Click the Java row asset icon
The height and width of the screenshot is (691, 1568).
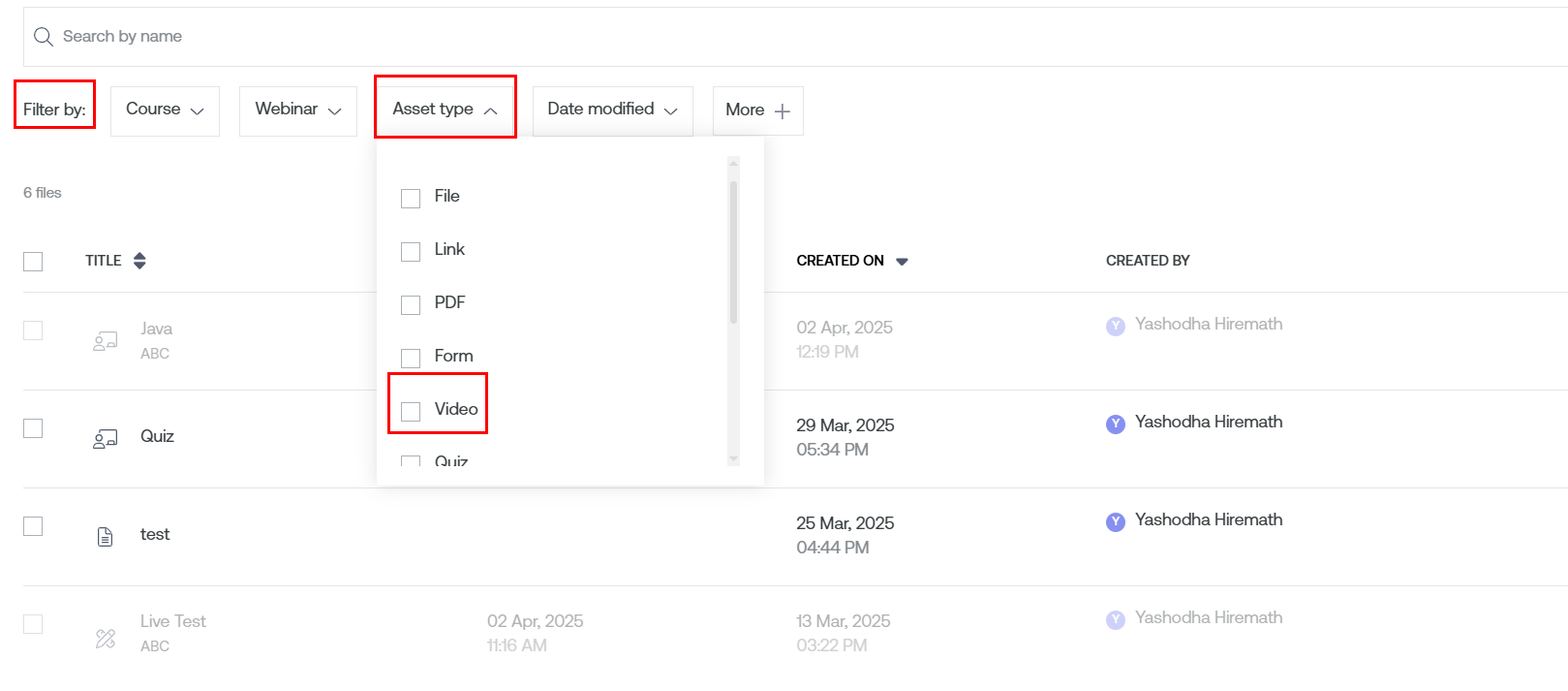pyautogui.click(x=105, y=341)
